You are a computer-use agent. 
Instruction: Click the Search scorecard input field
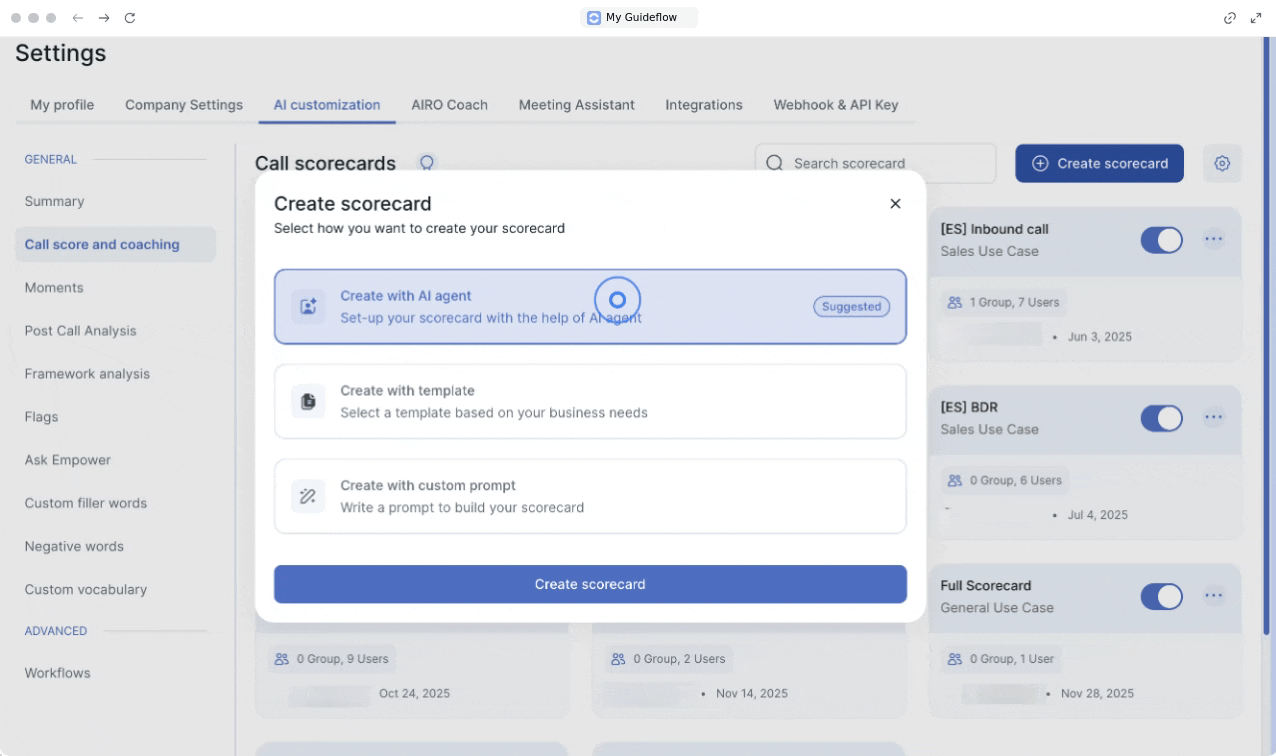[885, 164]
